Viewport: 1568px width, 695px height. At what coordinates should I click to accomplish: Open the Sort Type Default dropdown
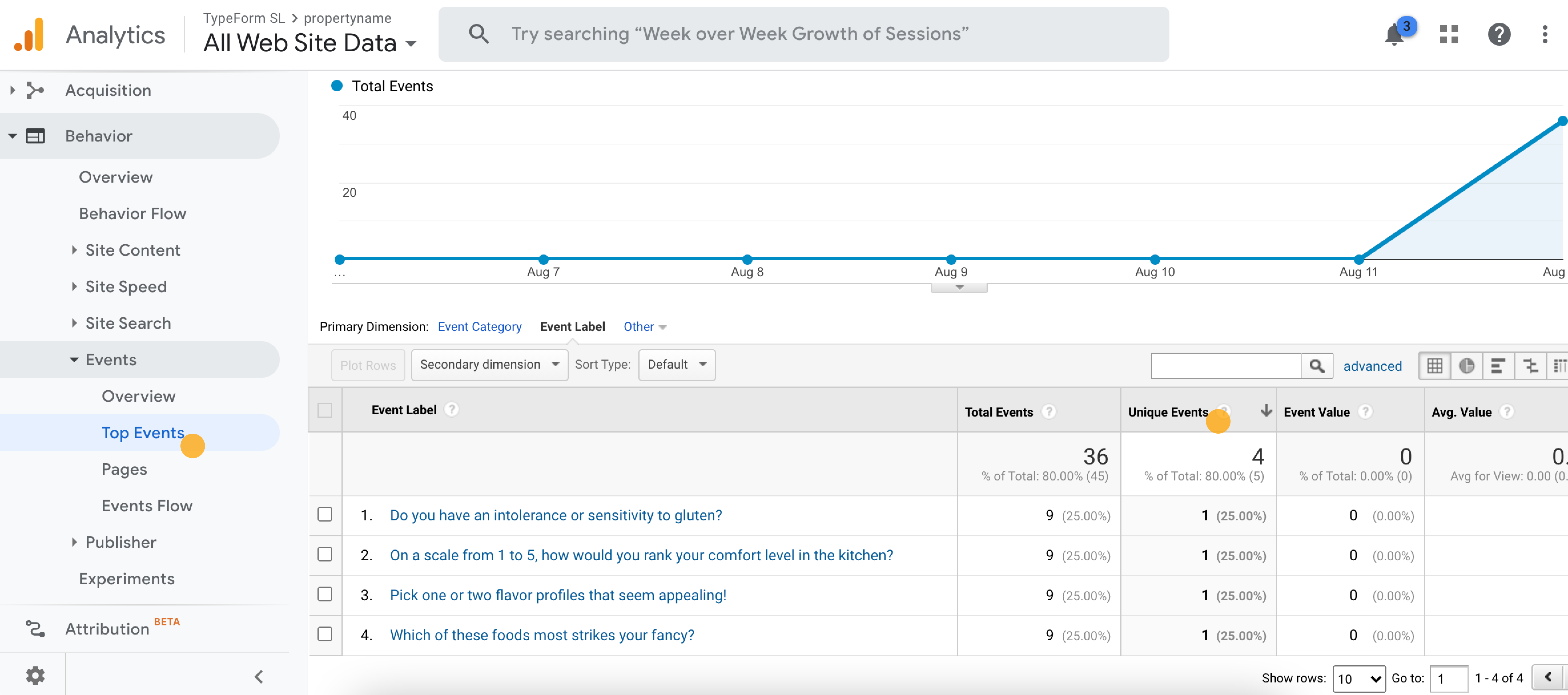click(676, 365)
